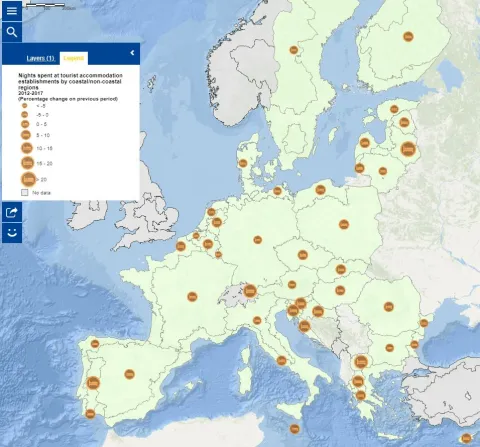Click the Bulgaria Black Sea coast marker

pyautogui.click(x=414, y=345)
